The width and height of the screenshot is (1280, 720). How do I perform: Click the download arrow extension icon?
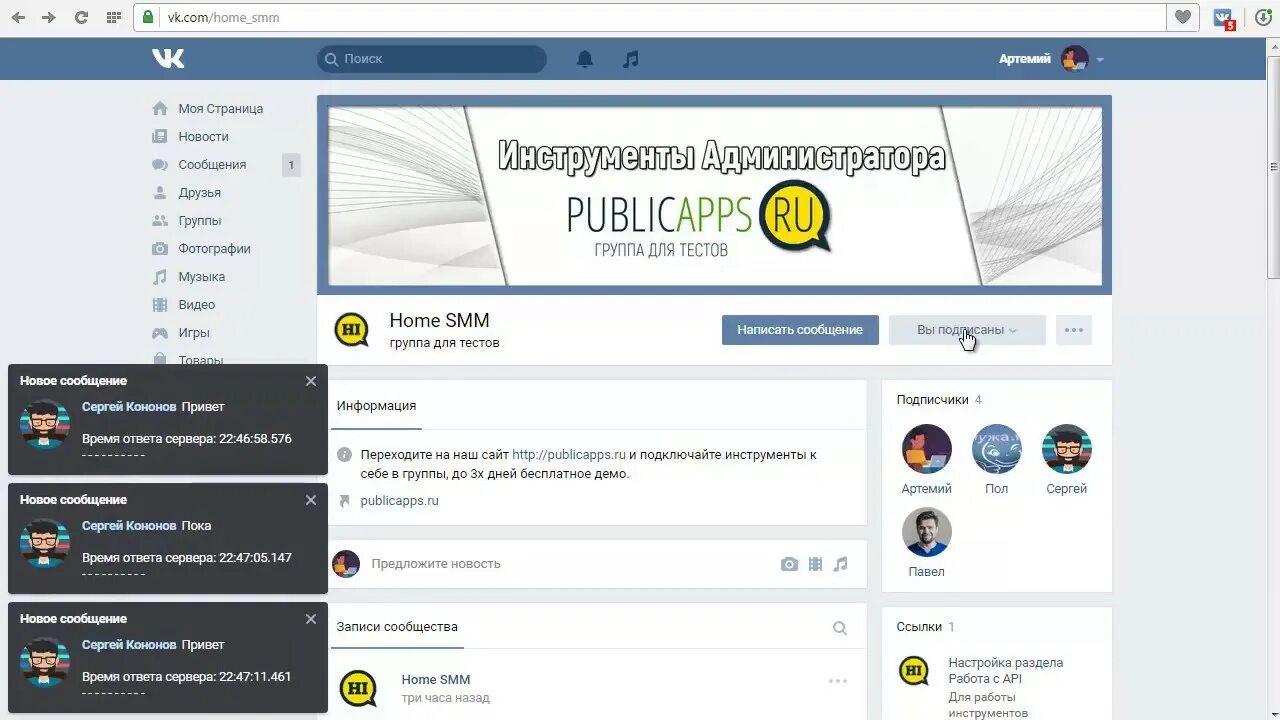click(1264, 17)
